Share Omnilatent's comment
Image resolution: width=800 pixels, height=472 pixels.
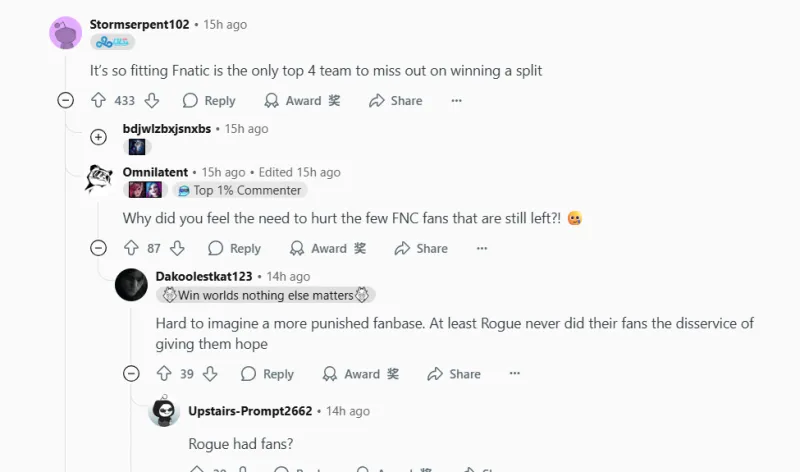point(418,248)
